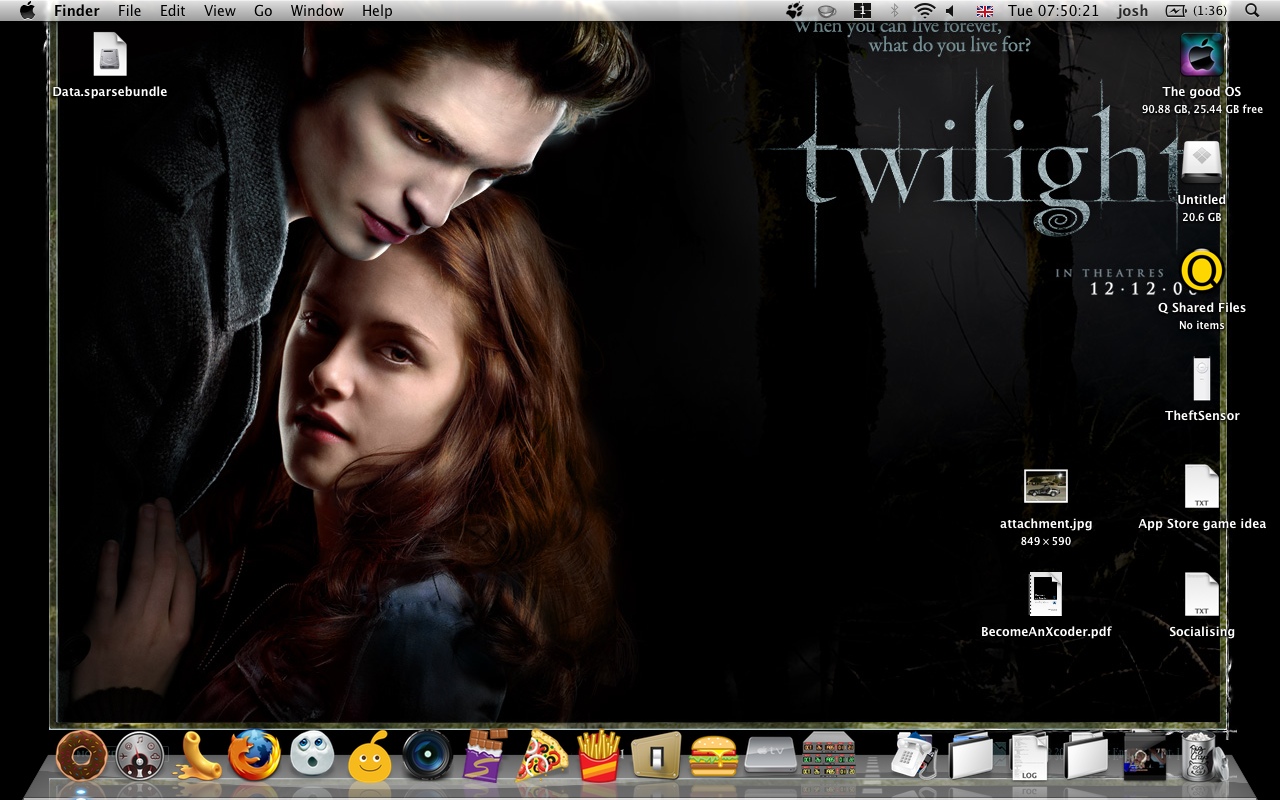Click the (1:36) battery time remaining
Screen dimensions: 1280x800
(x=1210, y=11)
